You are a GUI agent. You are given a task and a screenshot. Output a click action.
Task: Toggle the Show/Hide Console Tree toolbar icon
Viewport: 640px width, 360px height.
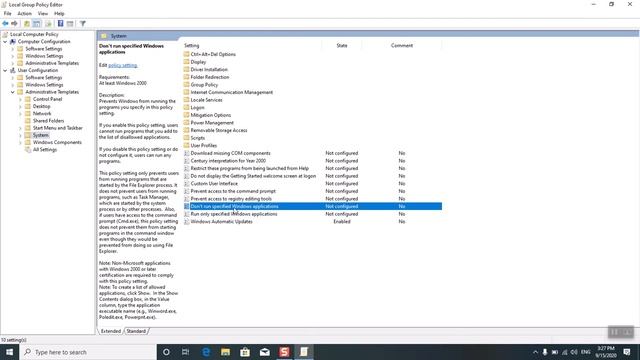[x=37, y=24]
